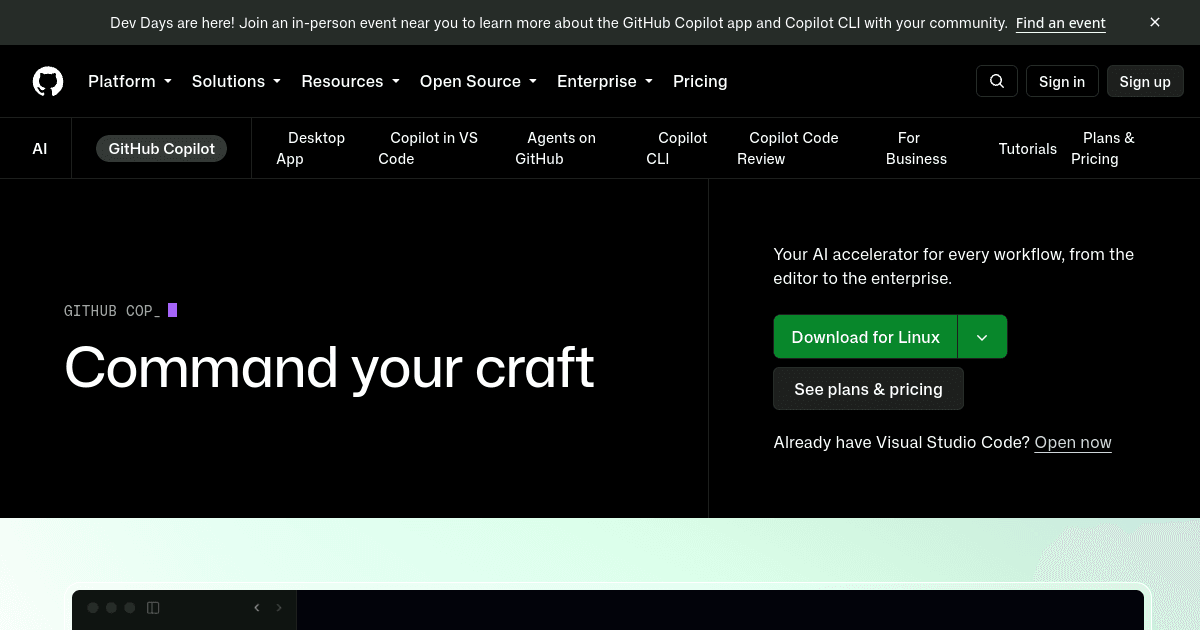This screenshot has width=1200, height=630.
Task: Click the Sign up button
Action: [1145, 81]
